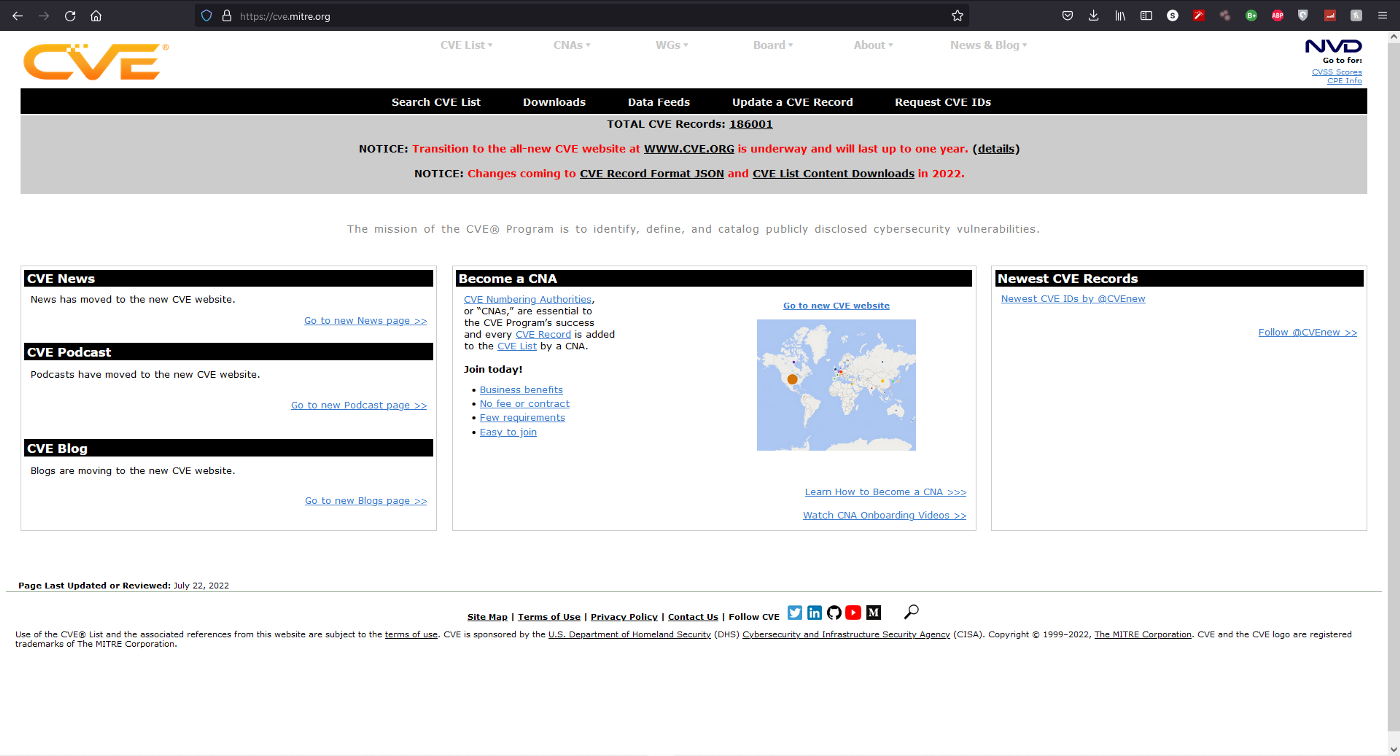The image size is (1400, 756).
Task: Open Learn How to Become a CNA
Action: (x=886, y=492)
